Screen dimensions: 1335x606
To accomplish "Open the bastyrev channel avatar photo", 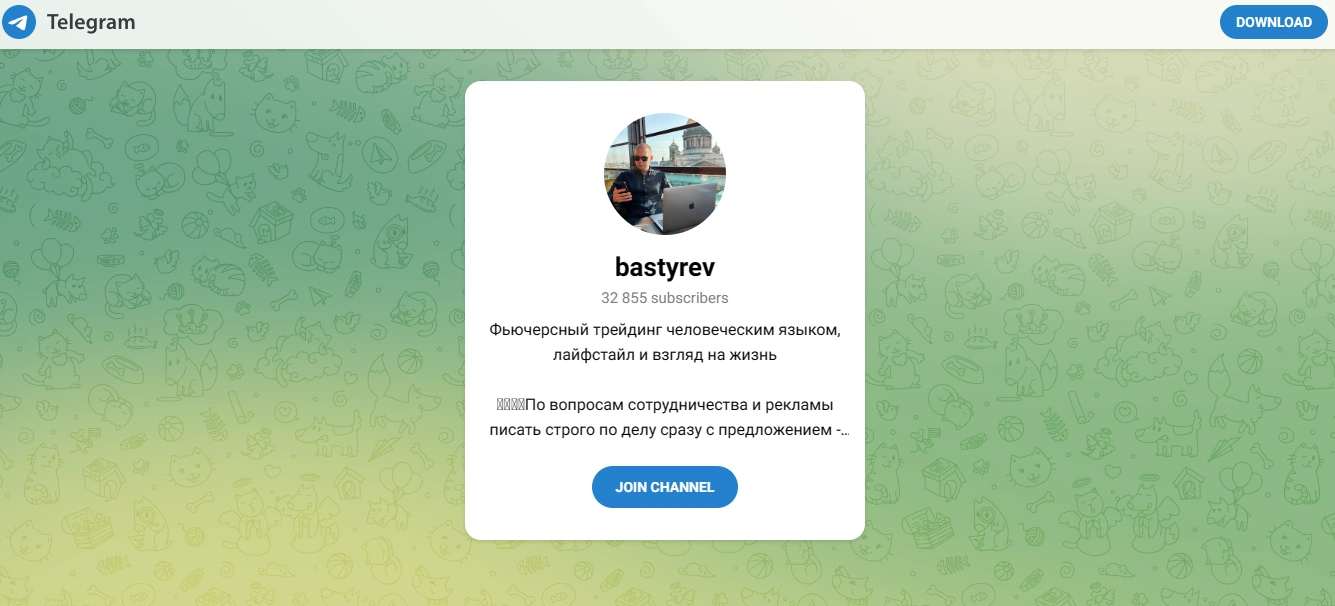I will (665, 174).
